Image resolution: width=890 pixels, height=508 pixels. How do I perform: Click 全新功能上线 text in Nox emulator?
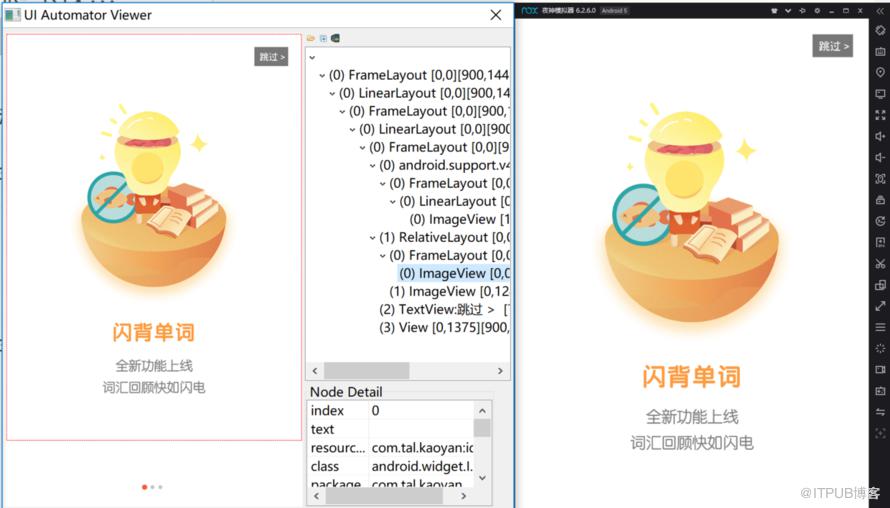692,417
